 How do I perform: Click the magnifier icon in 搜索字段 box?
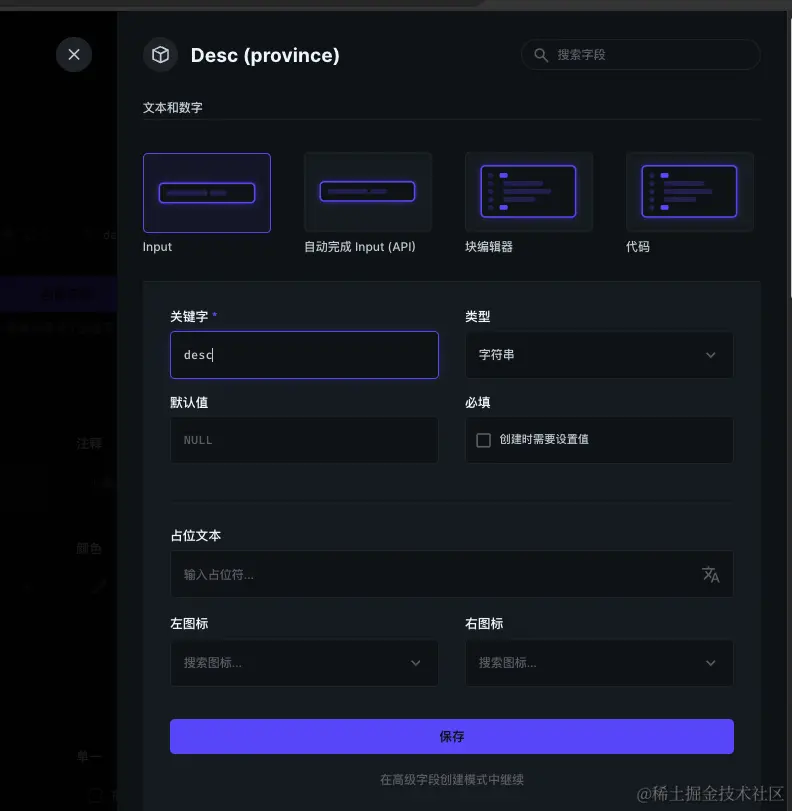click(541, 55)
